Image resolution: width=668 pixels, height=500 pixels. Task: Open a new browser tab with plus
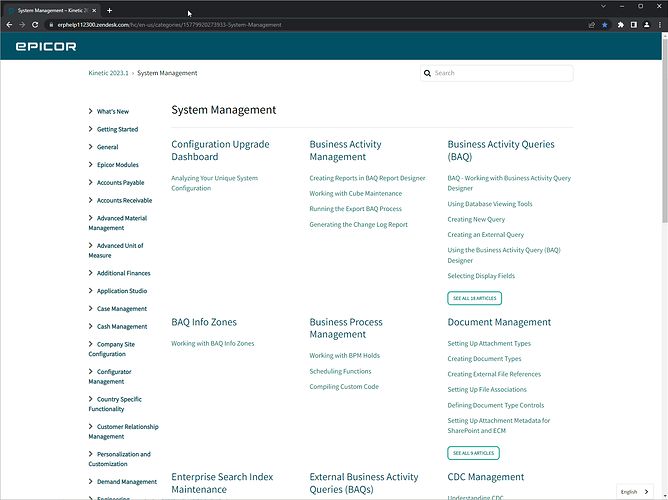(109, 10)
